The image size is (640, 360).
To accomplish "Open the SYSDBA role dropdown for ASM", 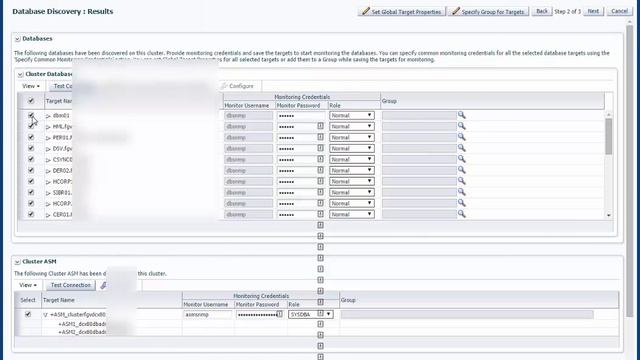I will click(311, 314).
